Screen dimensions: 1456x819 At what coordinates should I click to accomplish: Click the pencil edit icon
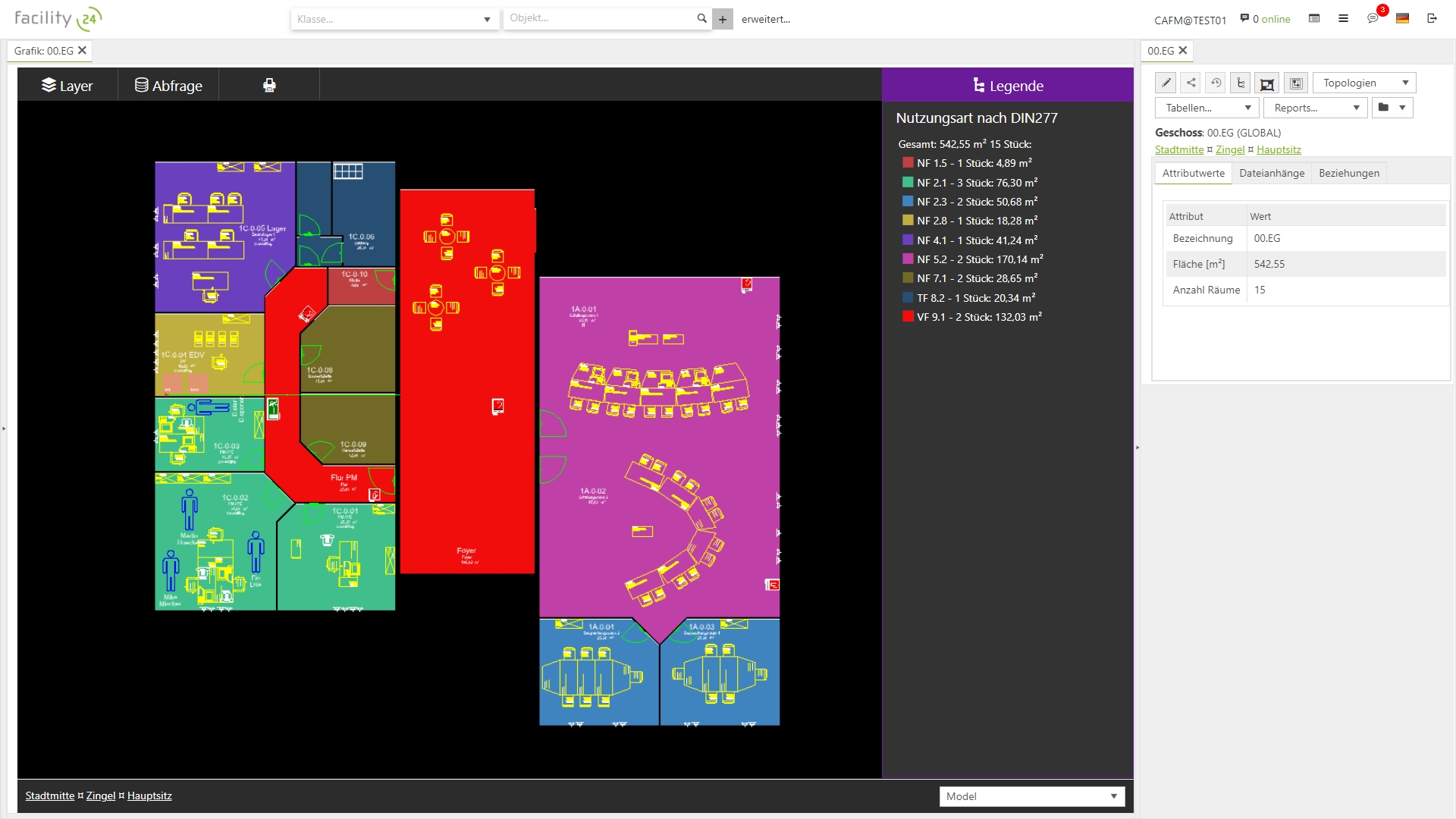coord(1166,83)
